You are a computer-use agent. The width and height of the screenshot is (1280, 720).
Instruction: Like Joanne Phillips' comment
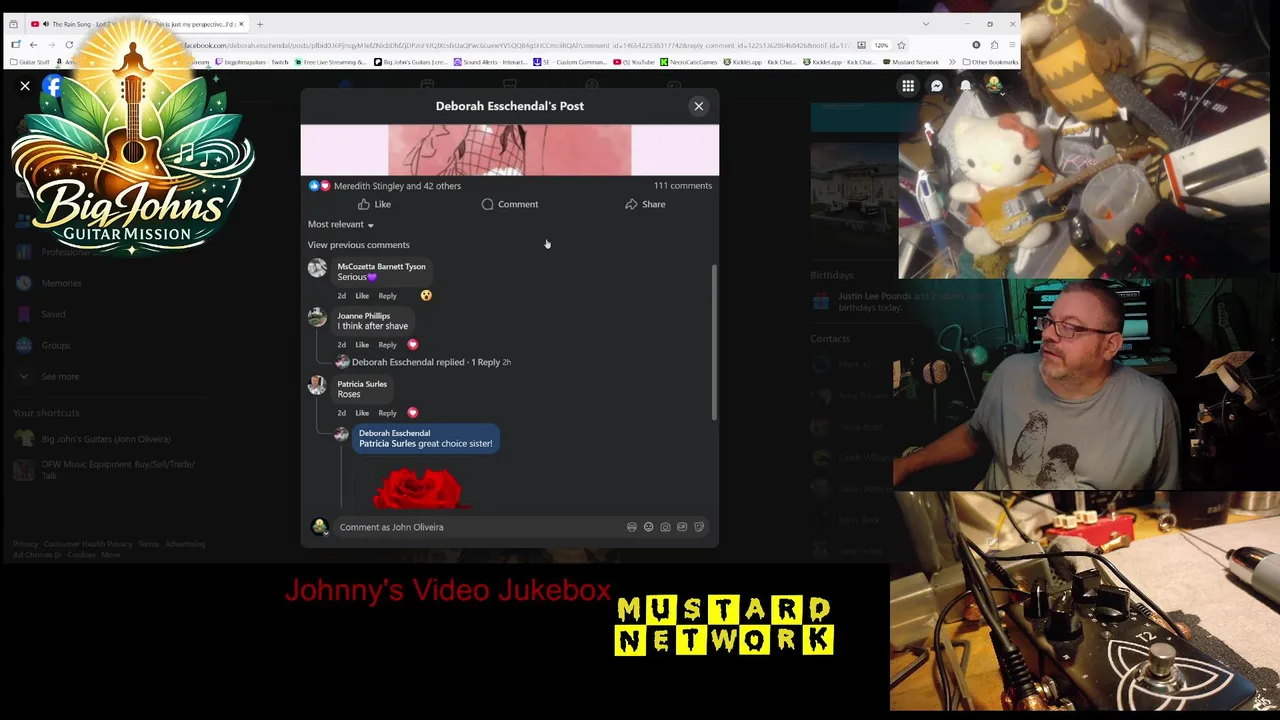click(362, 345)
